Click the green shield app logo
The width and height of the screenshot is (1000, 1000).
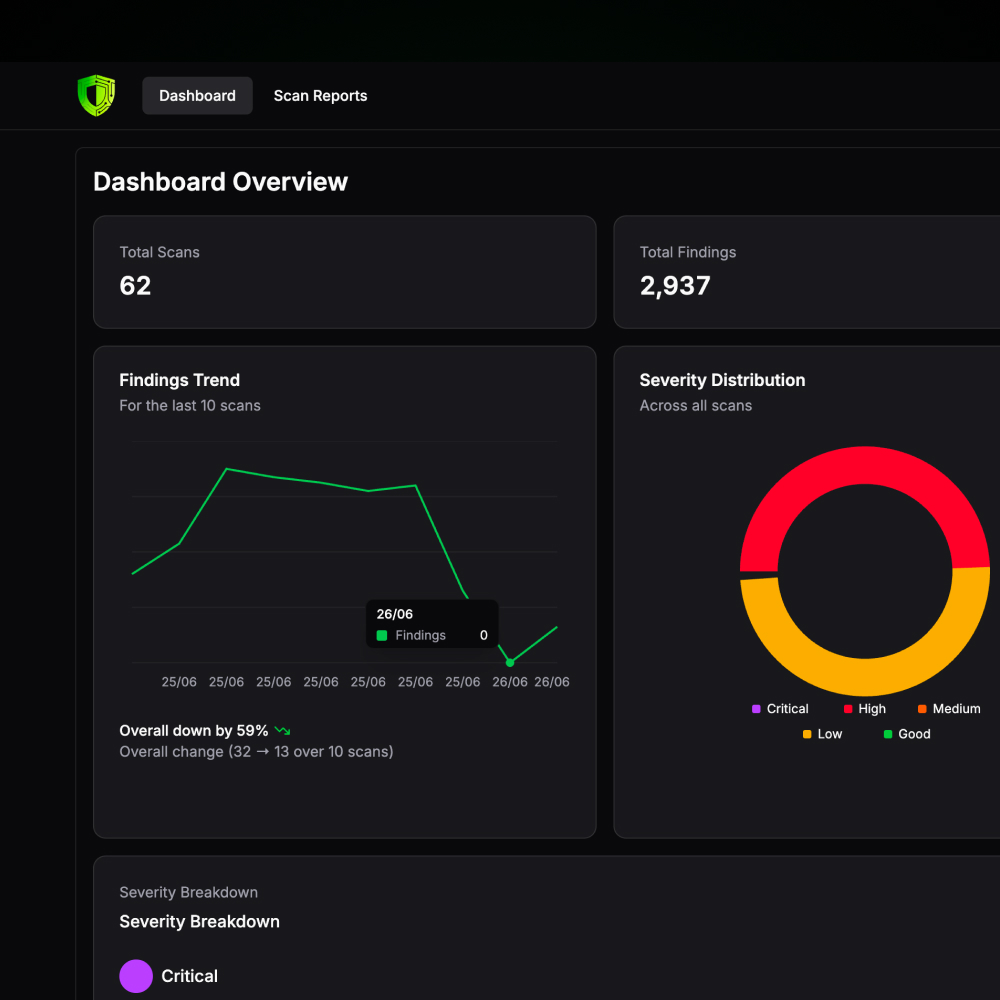(96, 95)
